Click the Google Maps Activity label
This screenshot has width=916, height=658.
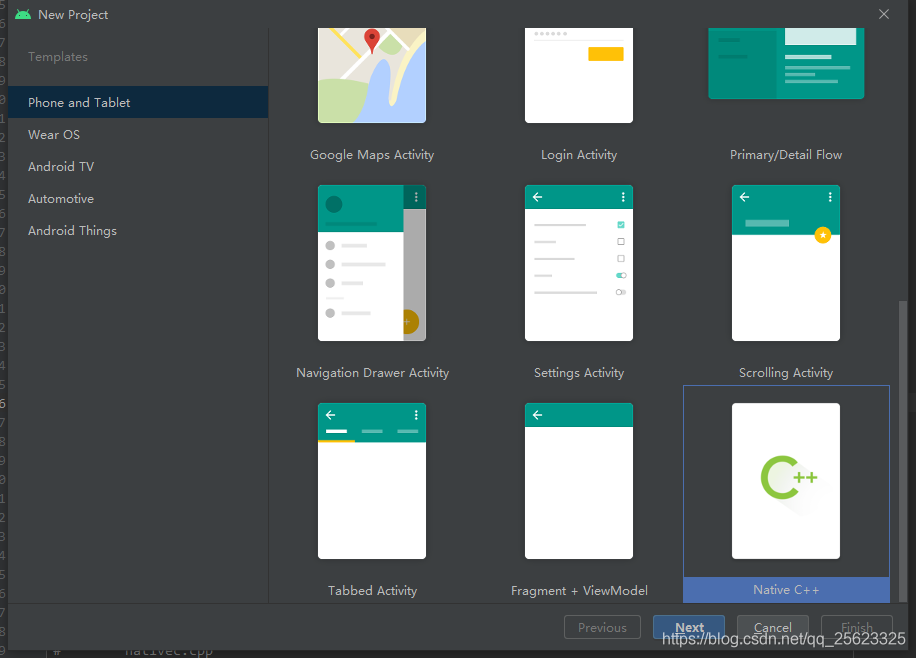[372, 155]
